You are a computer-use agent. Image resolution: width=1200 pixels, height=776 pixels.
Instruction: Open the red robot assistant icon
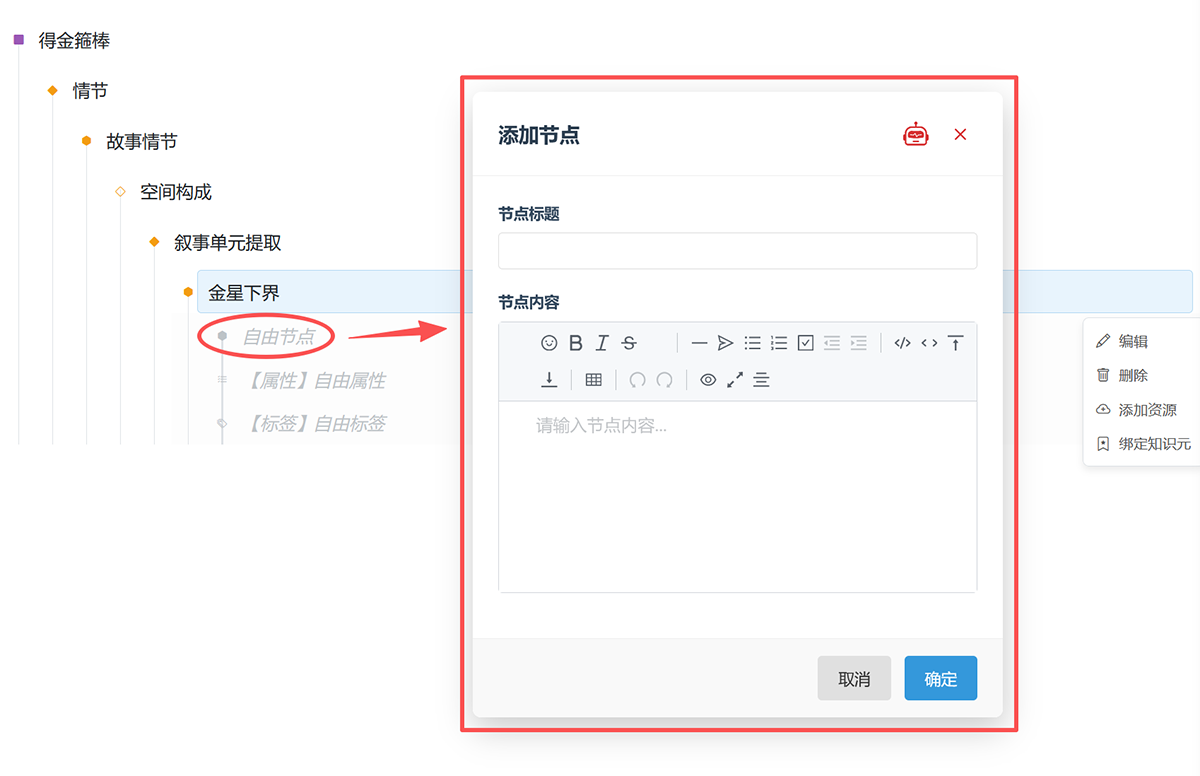click(916, 134)
